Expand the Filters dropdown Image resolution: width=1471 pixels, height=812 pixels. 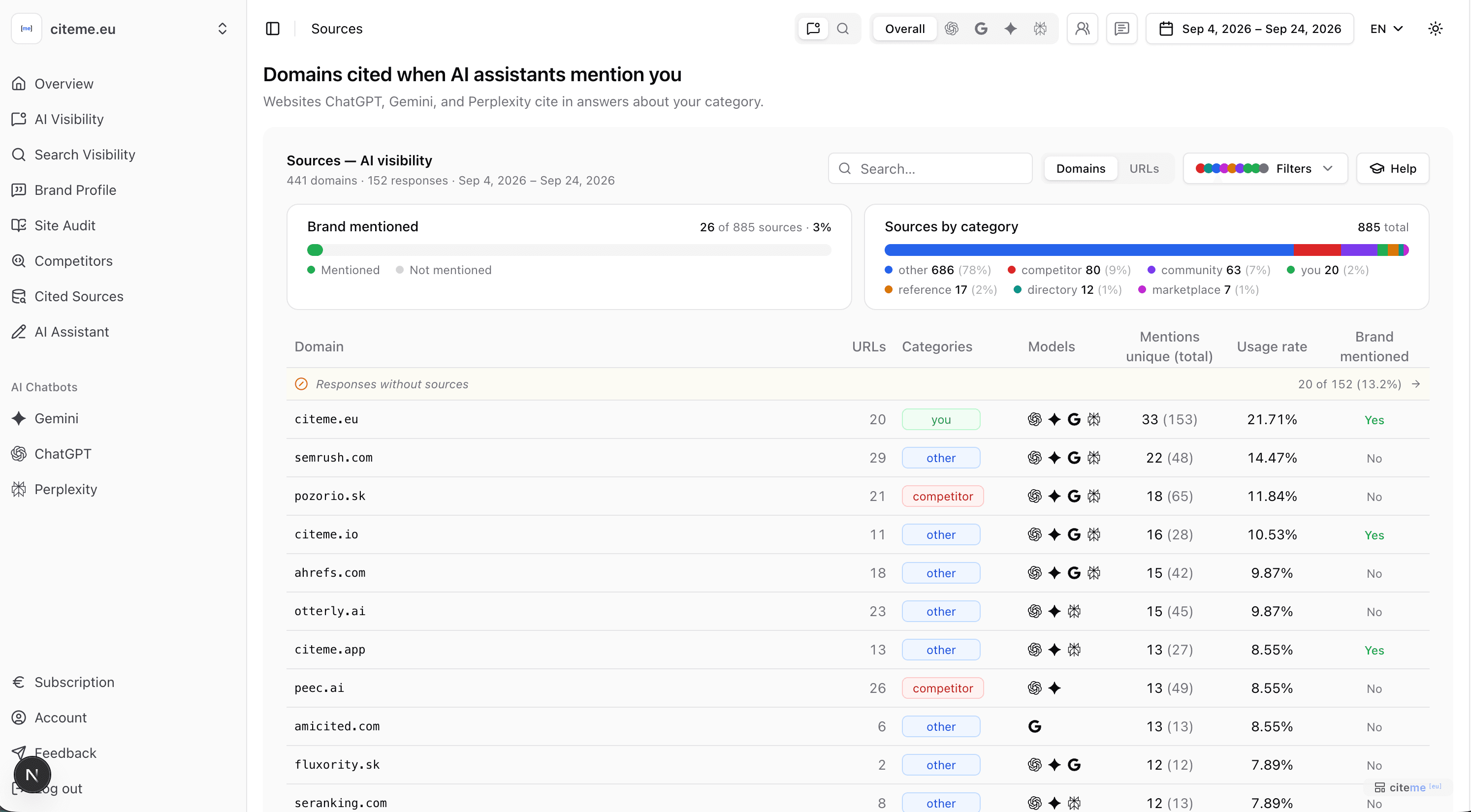1265,168
